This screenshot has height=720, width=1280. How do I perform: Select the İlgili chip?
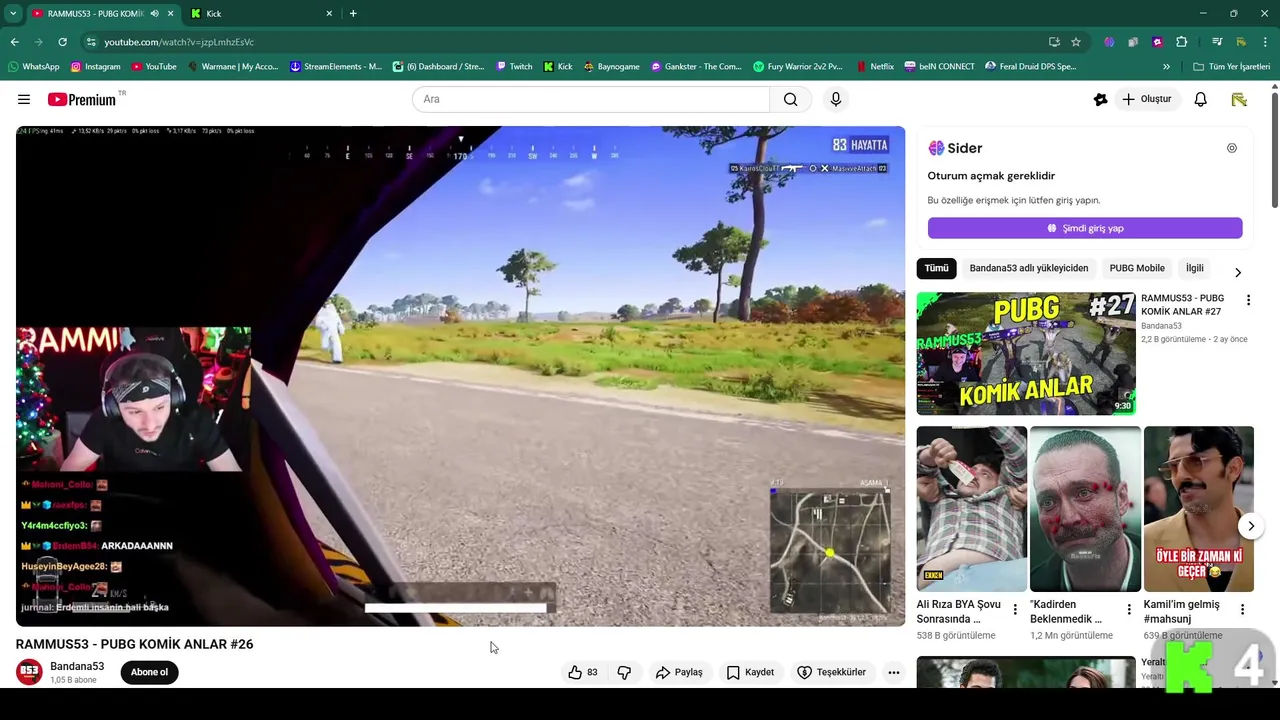[x=1195, y=268]
